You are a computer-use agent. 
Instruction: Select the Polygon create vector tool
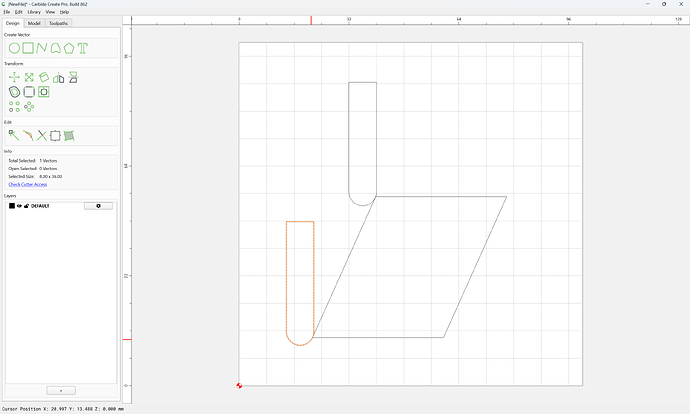(x=69, y=48)
